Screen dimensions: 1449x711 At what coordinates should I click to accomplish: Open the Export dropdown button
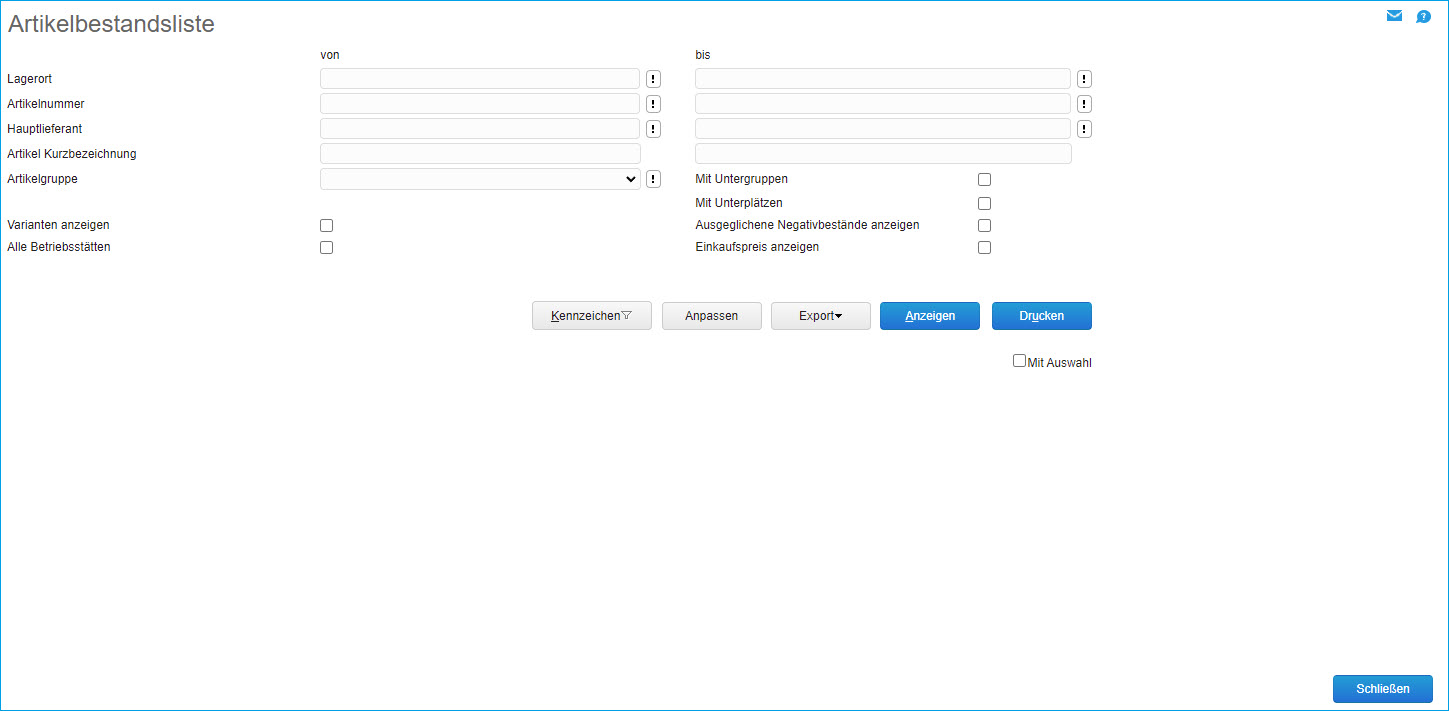820,316
